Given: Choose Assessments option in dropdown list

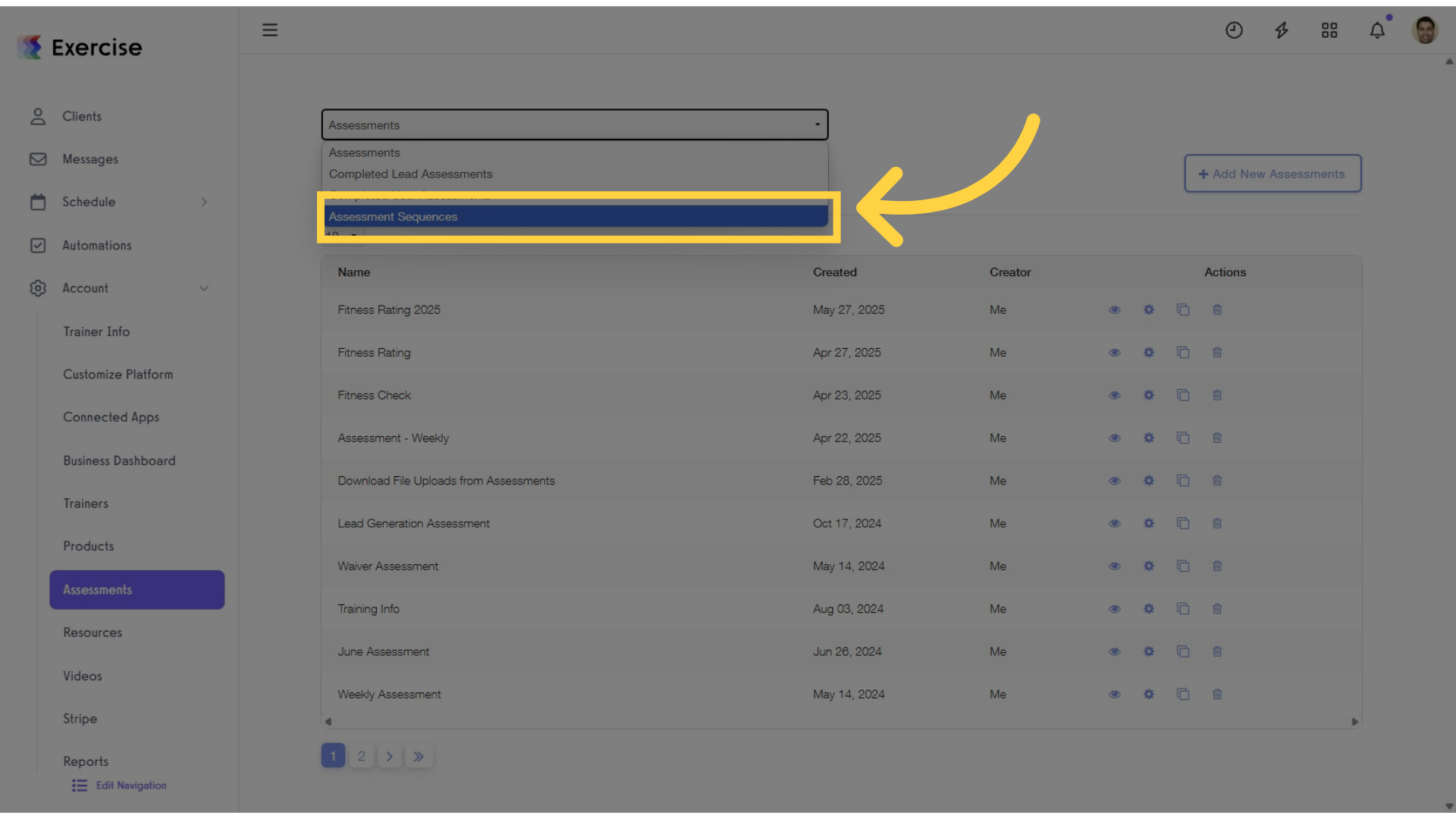Looking at the screenshot, I should click(576, 152).
